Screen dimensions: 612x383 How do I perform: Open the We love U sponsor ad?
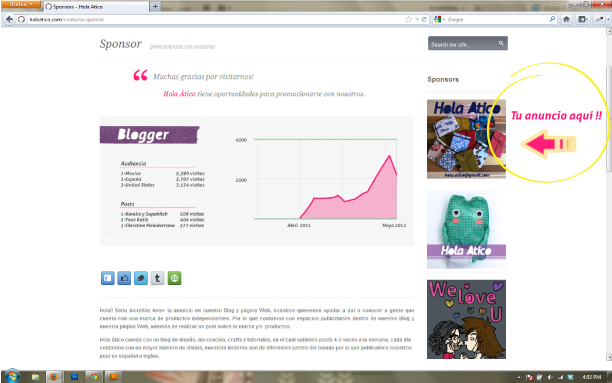tap(466, 319)
